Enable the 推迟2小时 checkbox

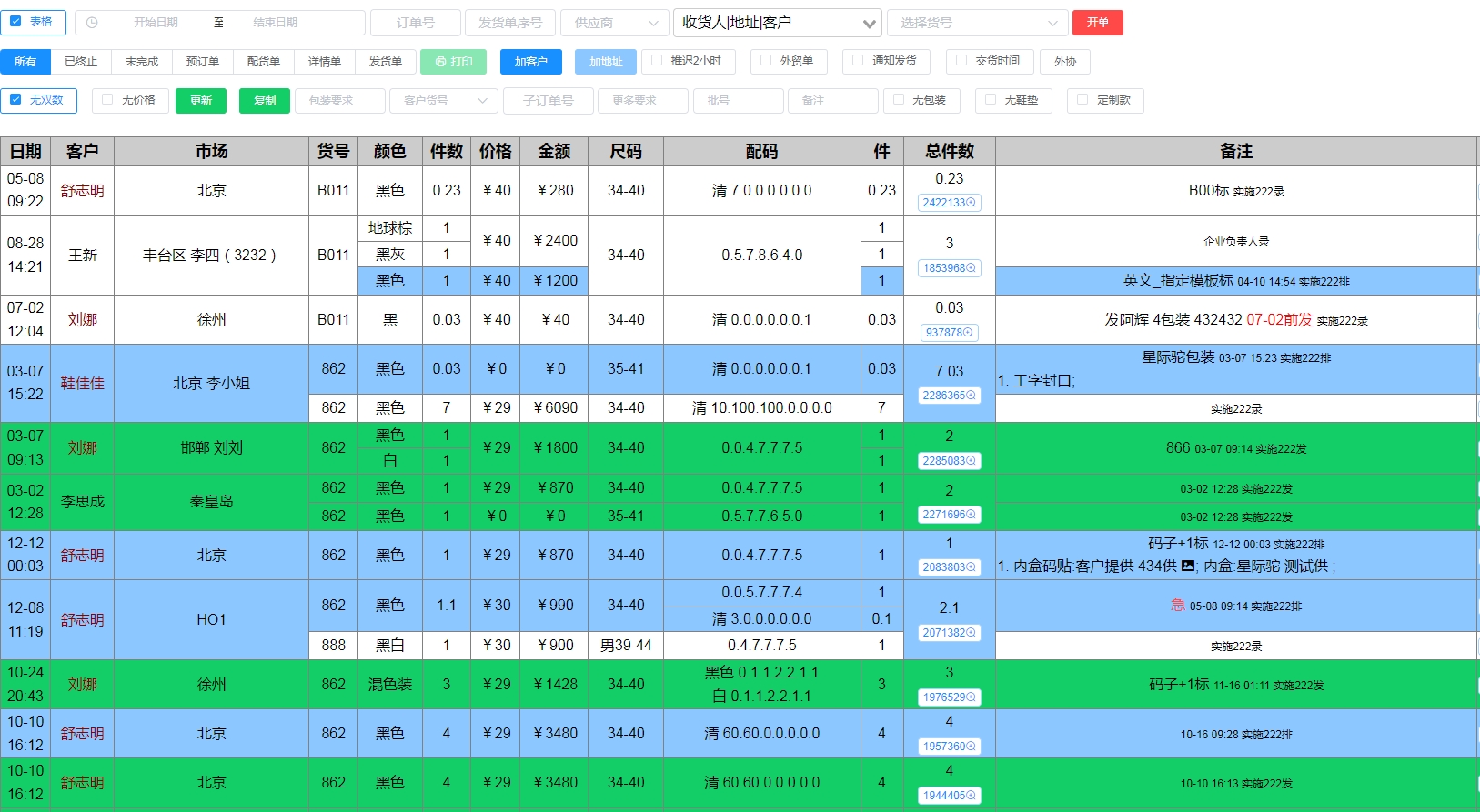coord(657,61)
